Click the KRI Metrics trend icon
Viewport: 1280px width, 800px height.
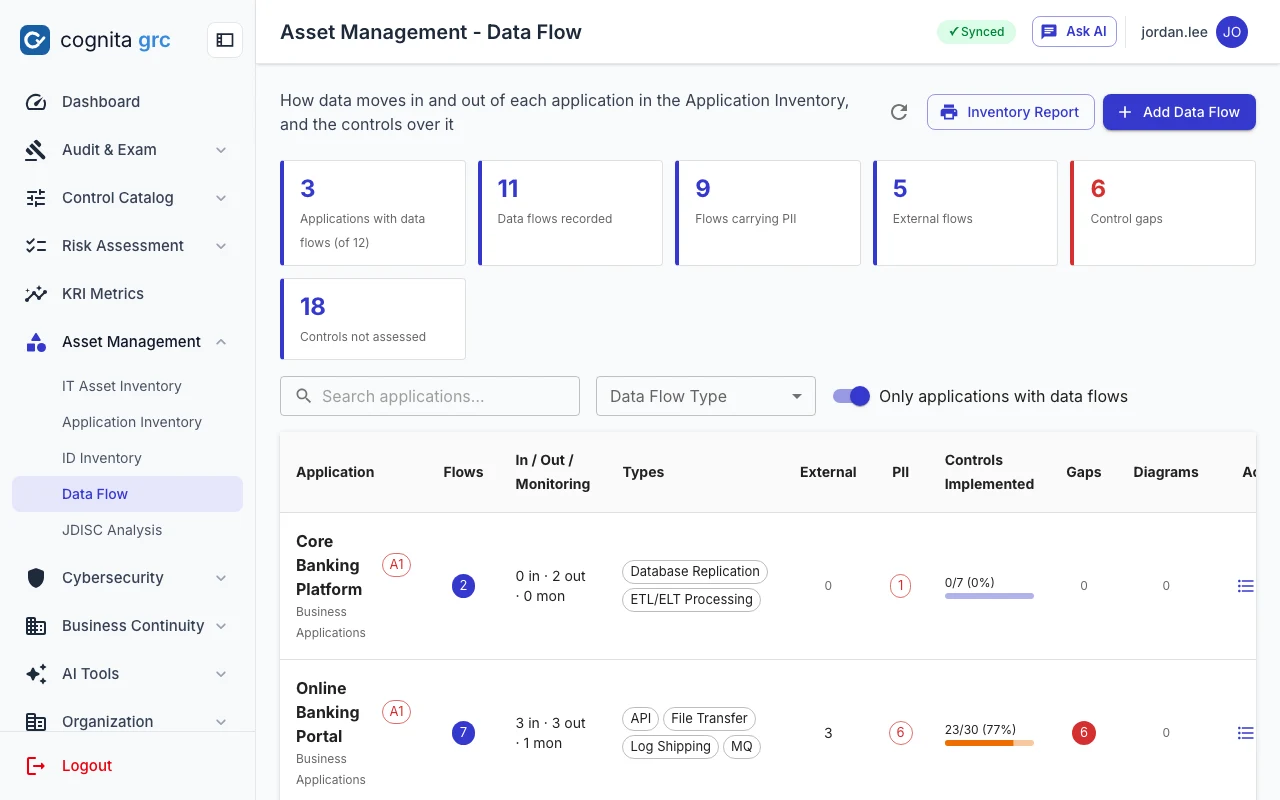click(36, 294)
